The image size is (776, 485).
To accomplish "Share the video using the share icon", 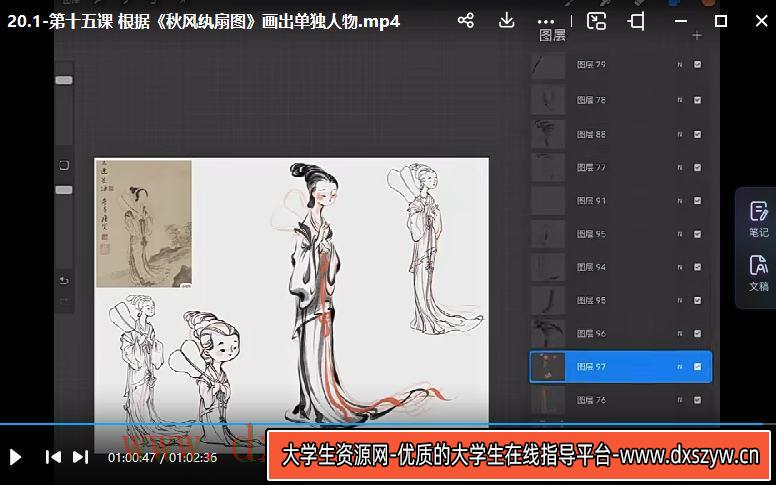I will [x=466, y=21].
